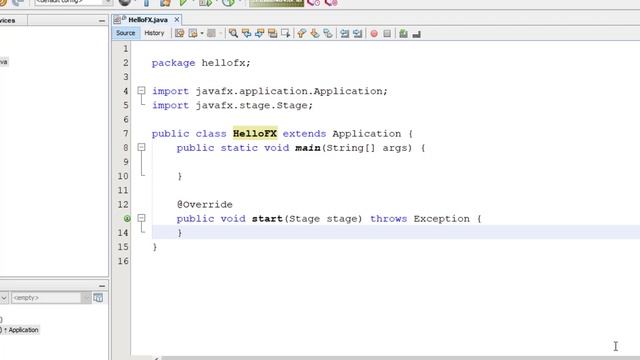Stop Macro Recording square button
The width and height of the screenshot is (640, 360).
(x=387, y=33)
